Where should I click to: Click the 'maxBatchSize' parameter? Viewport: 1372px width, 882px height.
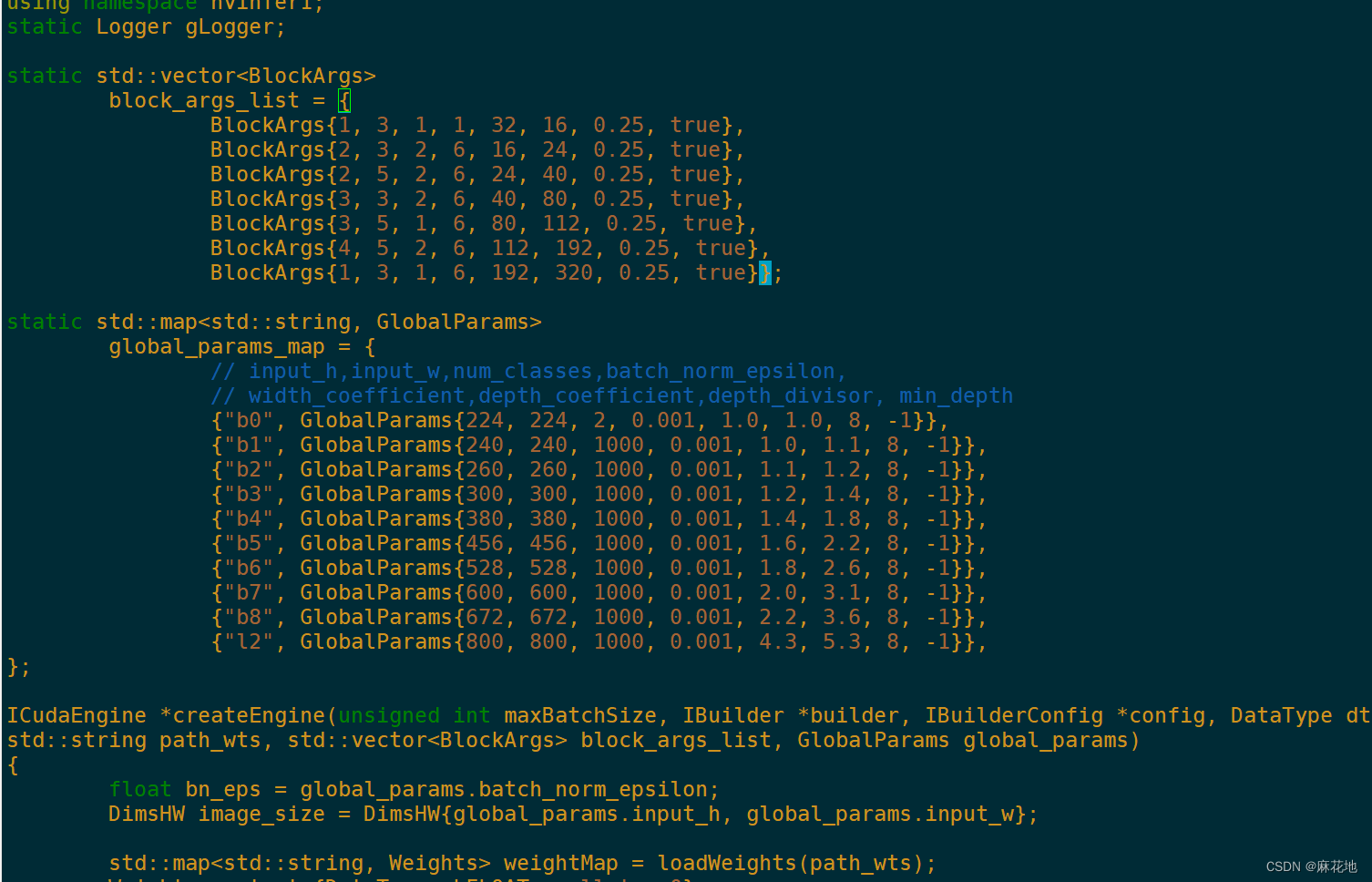pos(579,715)
